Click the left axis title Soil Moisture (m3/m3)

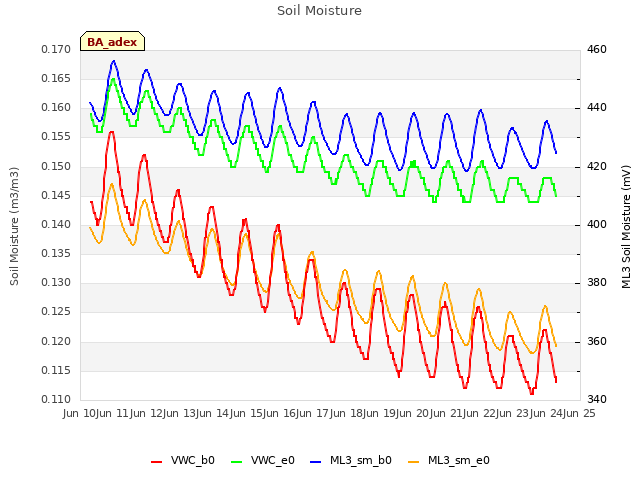click(x=14, y=226)
